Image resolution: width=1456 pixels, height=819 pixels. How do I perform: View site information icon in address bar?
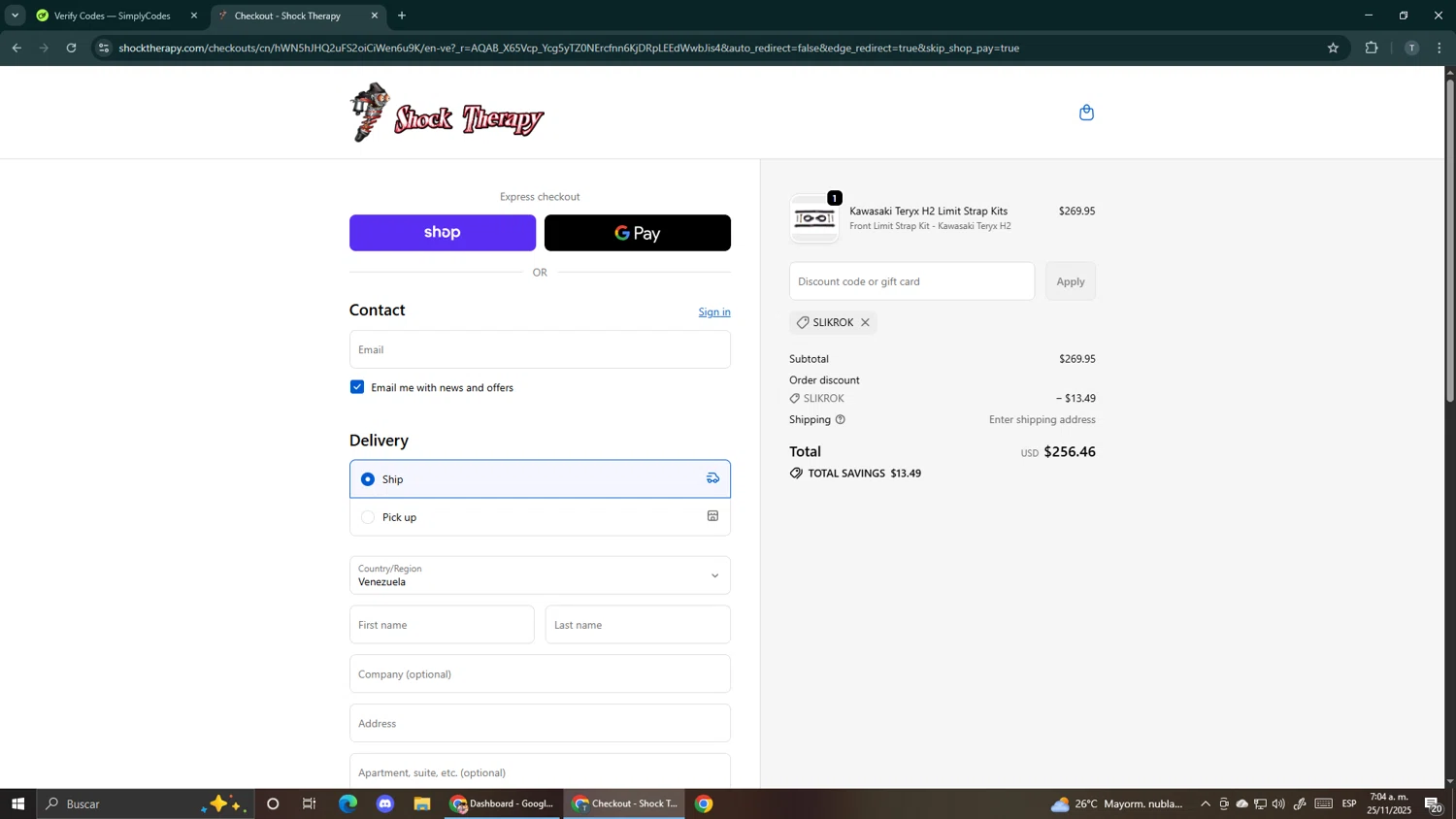point(104,48)
